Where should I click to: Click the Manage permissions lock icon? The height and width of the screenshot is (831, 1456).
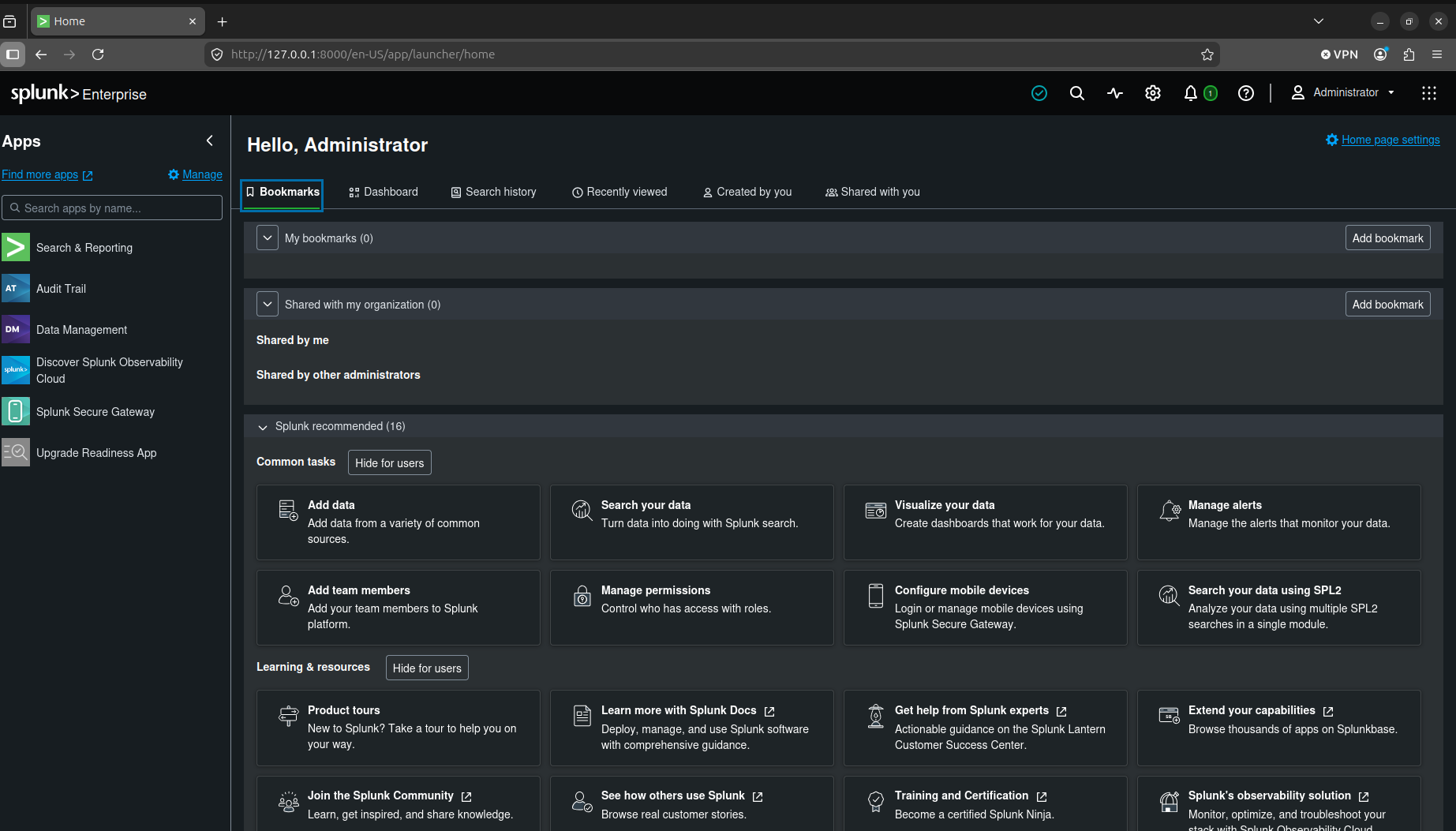click(582, 596)
